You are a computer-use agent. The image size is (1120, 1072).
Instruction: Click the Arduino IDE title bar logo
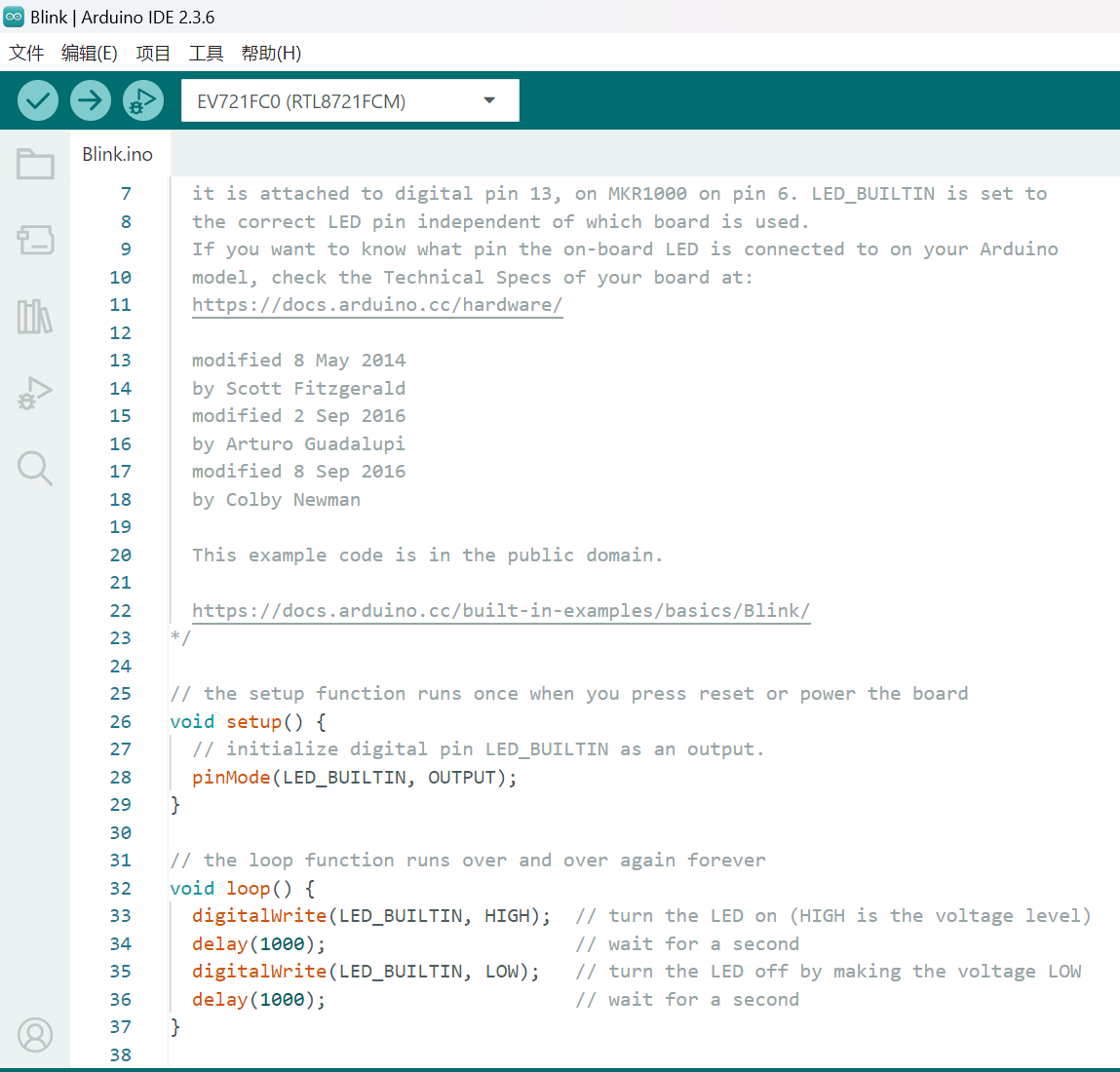pyautogui.click(x=14, y=17)
